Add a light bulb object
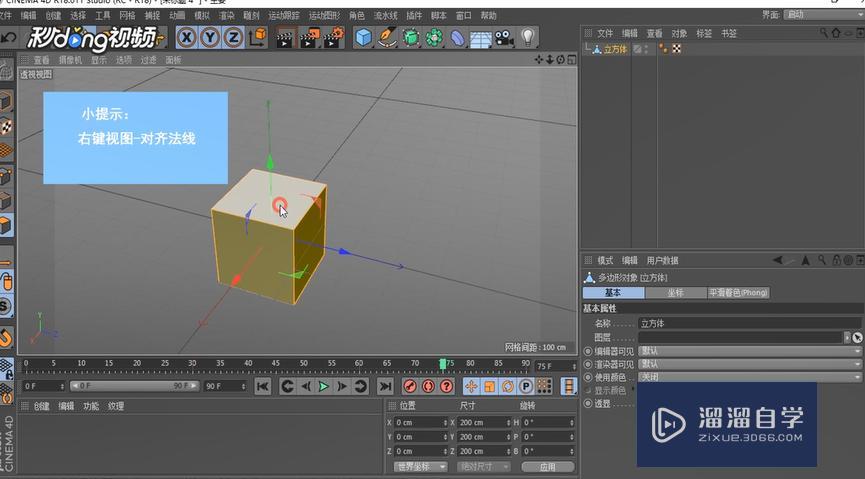Viewport: 865px width, 479px height. [x=528, y=38]
